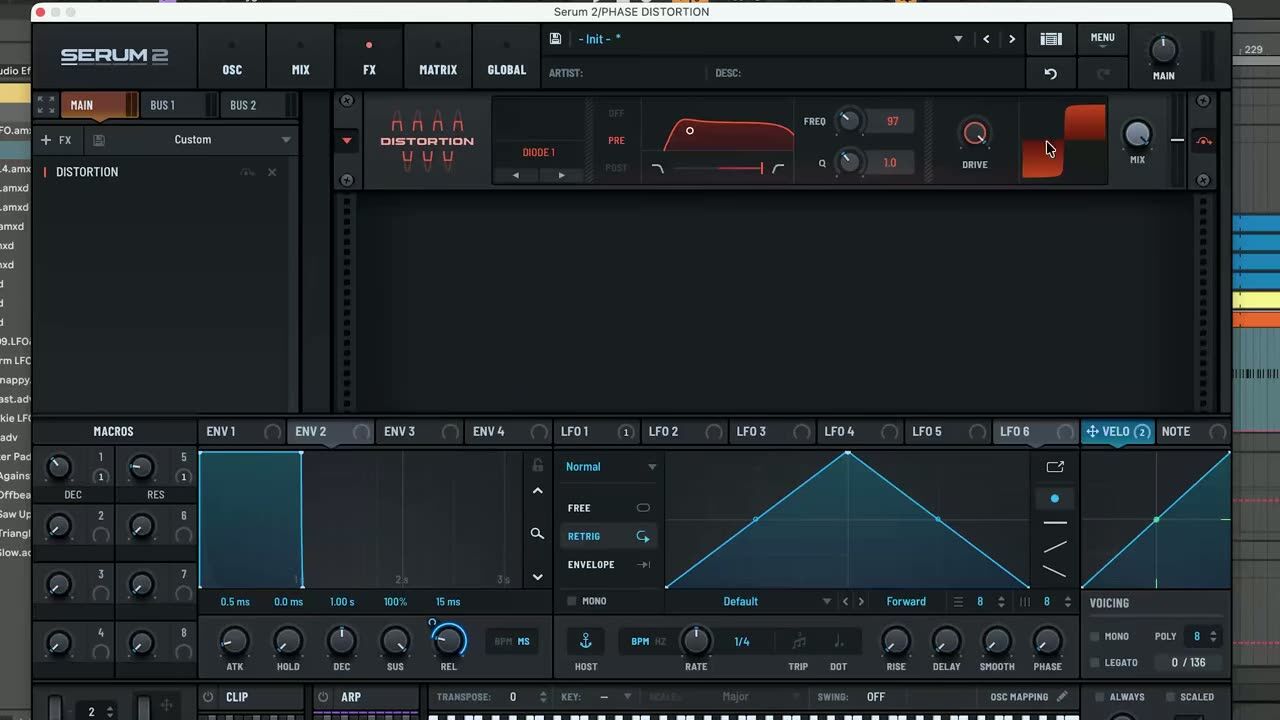
Task: Set distortion filter to OFF
Action: tap(616, 113)
